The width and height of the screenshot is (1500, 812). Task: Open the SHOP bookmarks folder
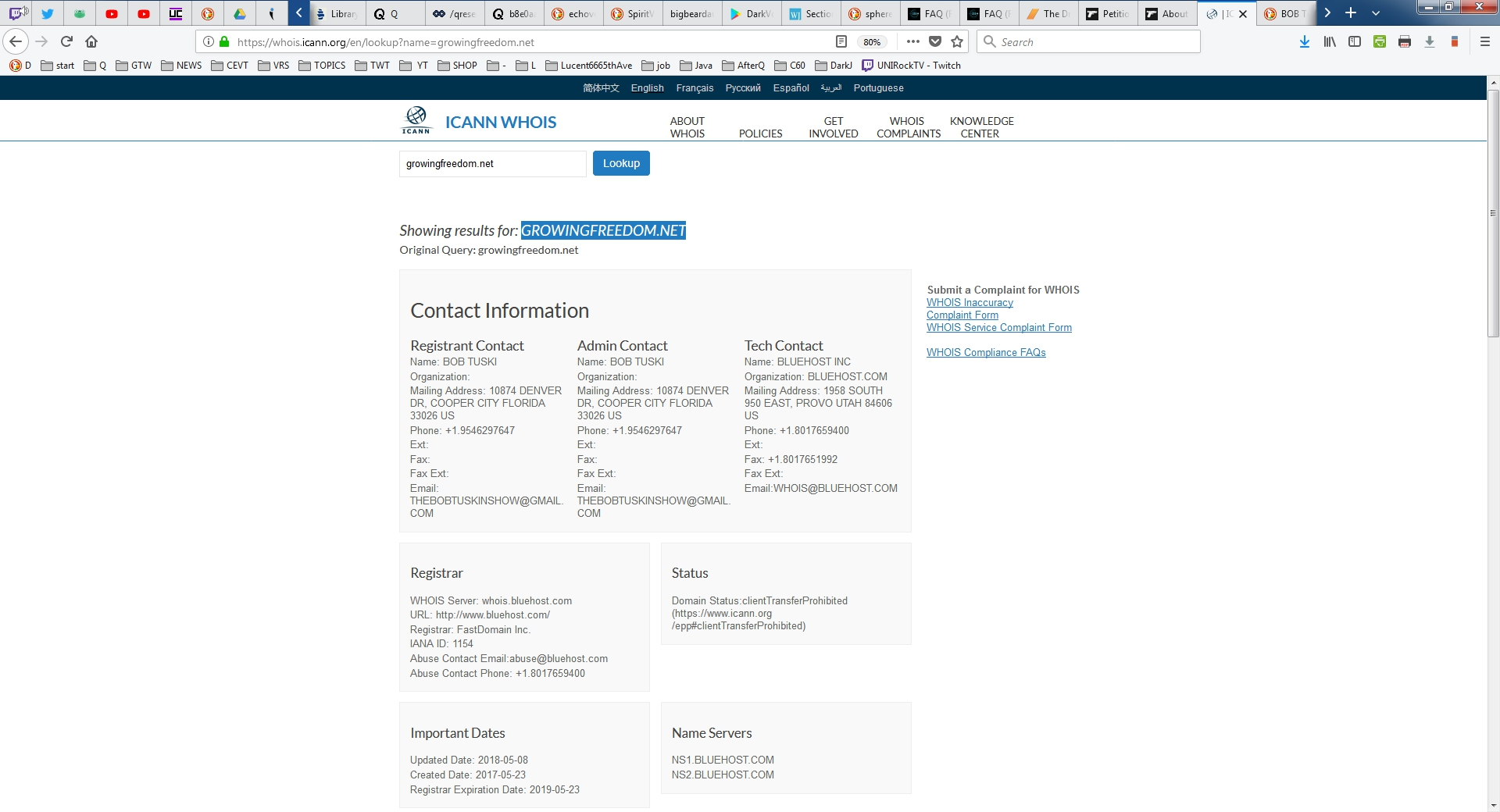pos(457,66)
